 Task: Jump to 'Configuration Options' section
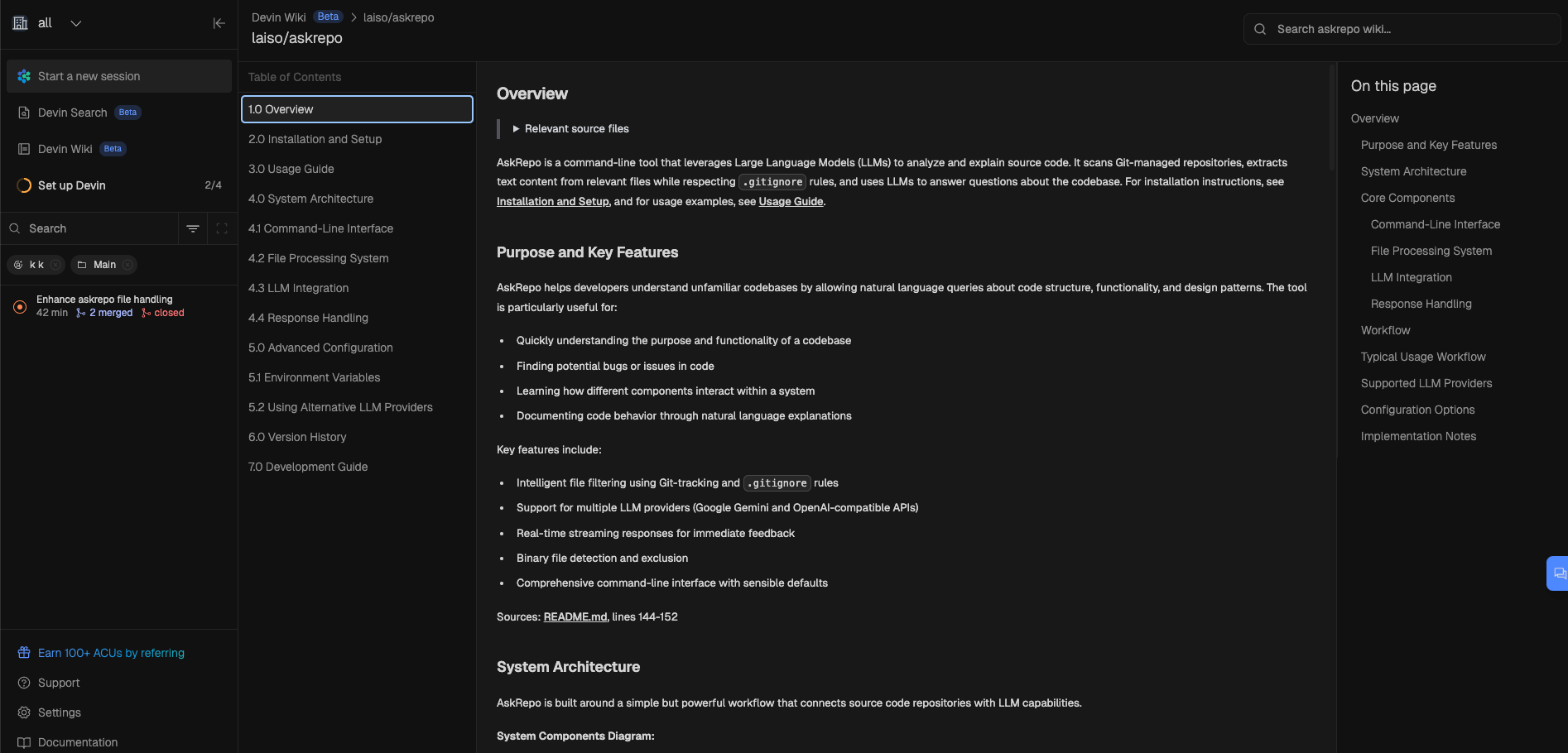pyautogui.click(x=1417, y=410)
